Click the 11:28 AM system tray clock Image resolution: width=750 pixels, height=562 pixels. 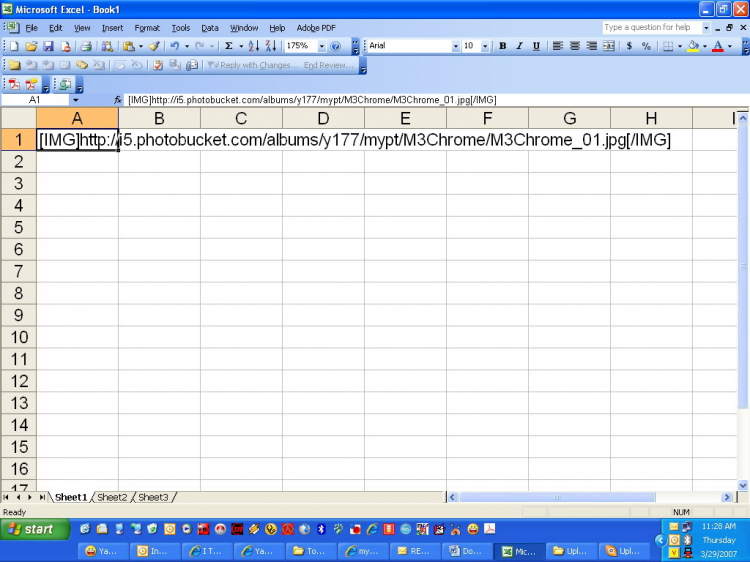pos(718,526)
